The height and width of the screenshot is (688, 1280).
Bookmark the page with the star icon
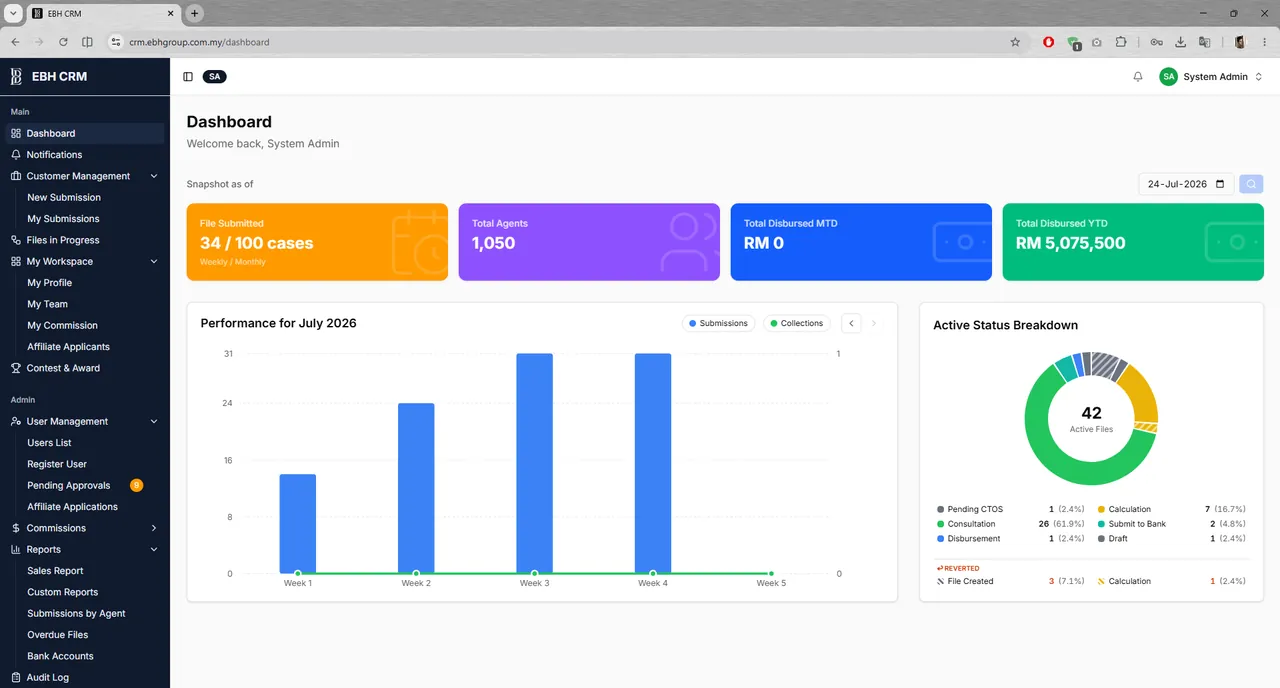click(1015, 42)
